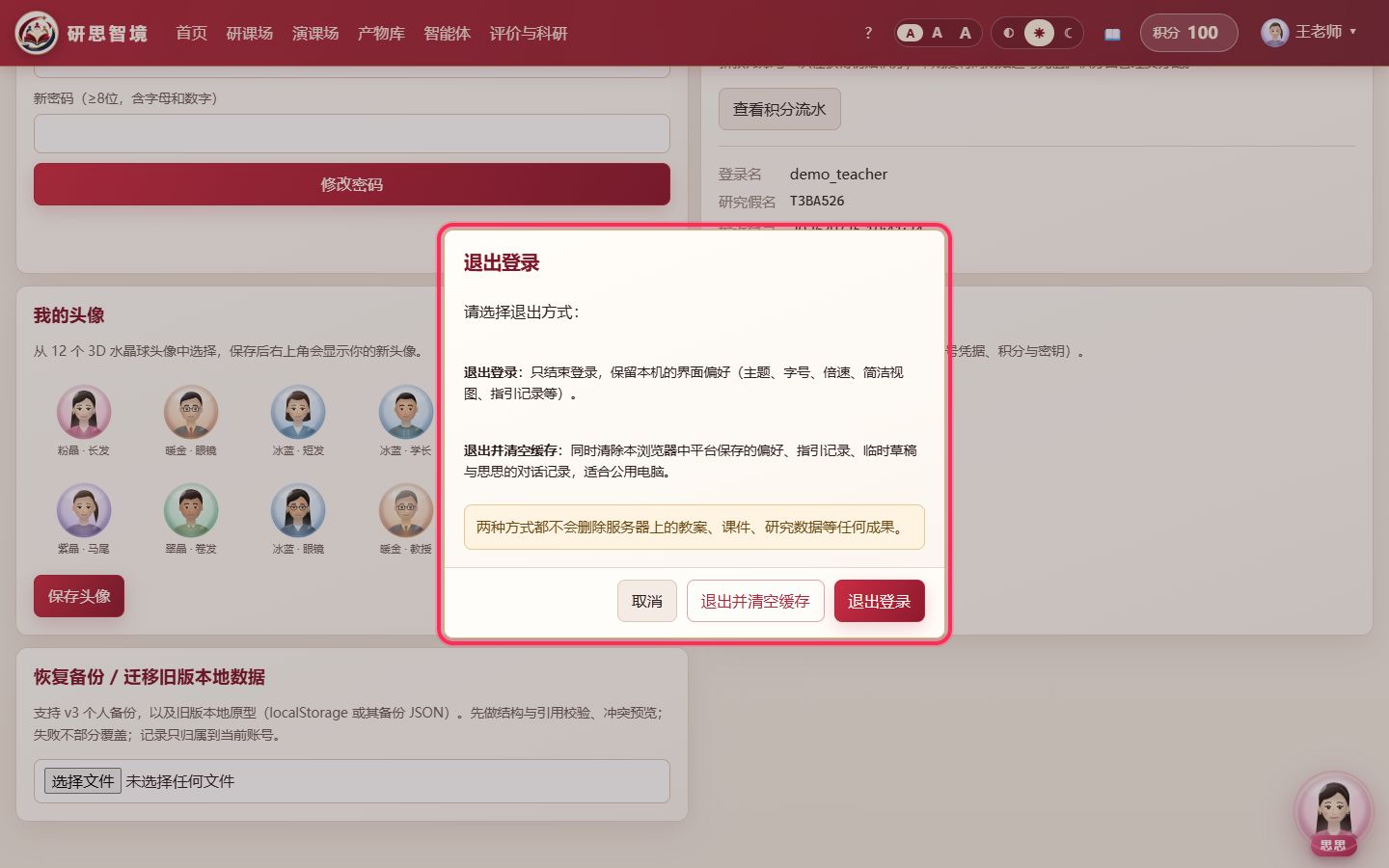Image resolution: width=1389 pixels, height=868 pixels.
Task: Select the largest font size A
Action: pyautogui.click(x=965, y=33)
